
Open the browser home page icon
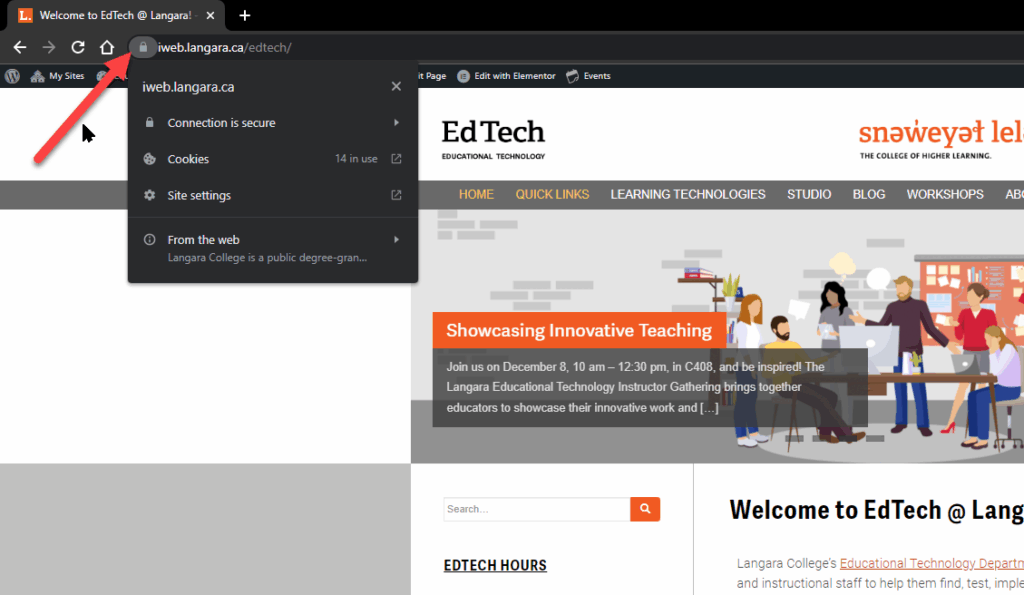pyautogui.click(x=107, y=47)
